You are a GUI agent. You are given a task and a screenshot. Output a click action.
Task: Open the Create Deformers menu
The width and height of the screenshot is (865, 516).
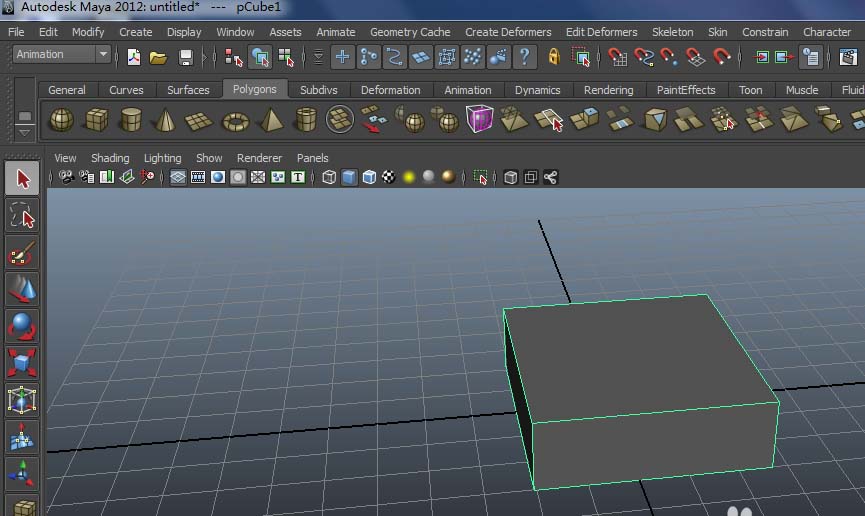tap(508, 32)
